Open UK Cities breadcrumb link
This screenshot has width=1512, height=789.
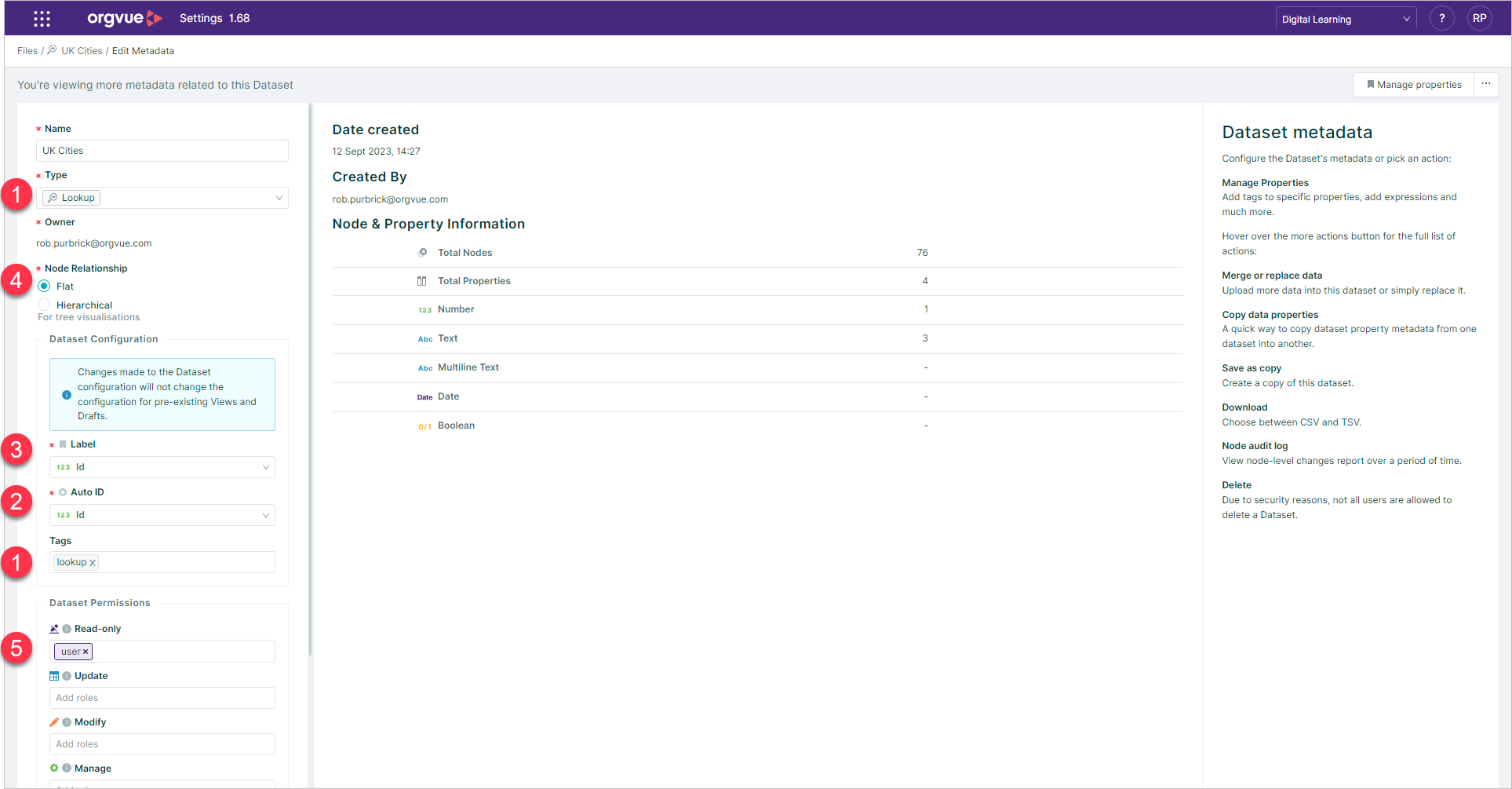click(82, 51)
